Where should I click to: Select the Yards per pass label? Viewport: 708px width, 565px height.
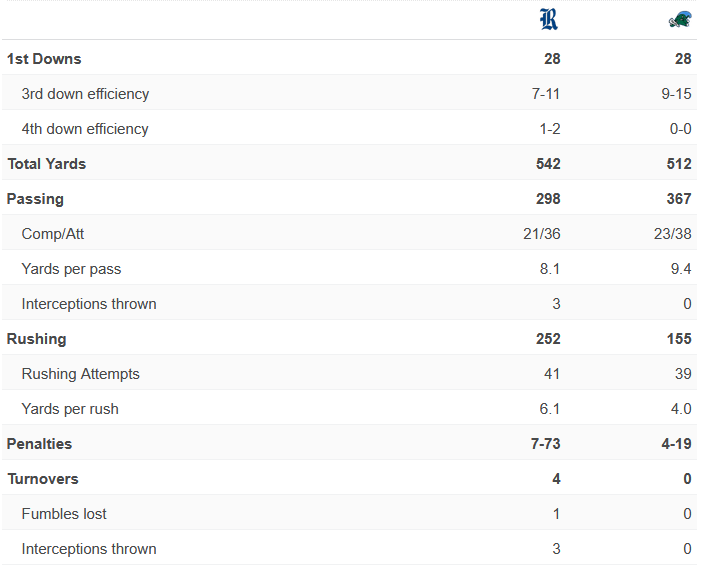[x=71, y=269]
